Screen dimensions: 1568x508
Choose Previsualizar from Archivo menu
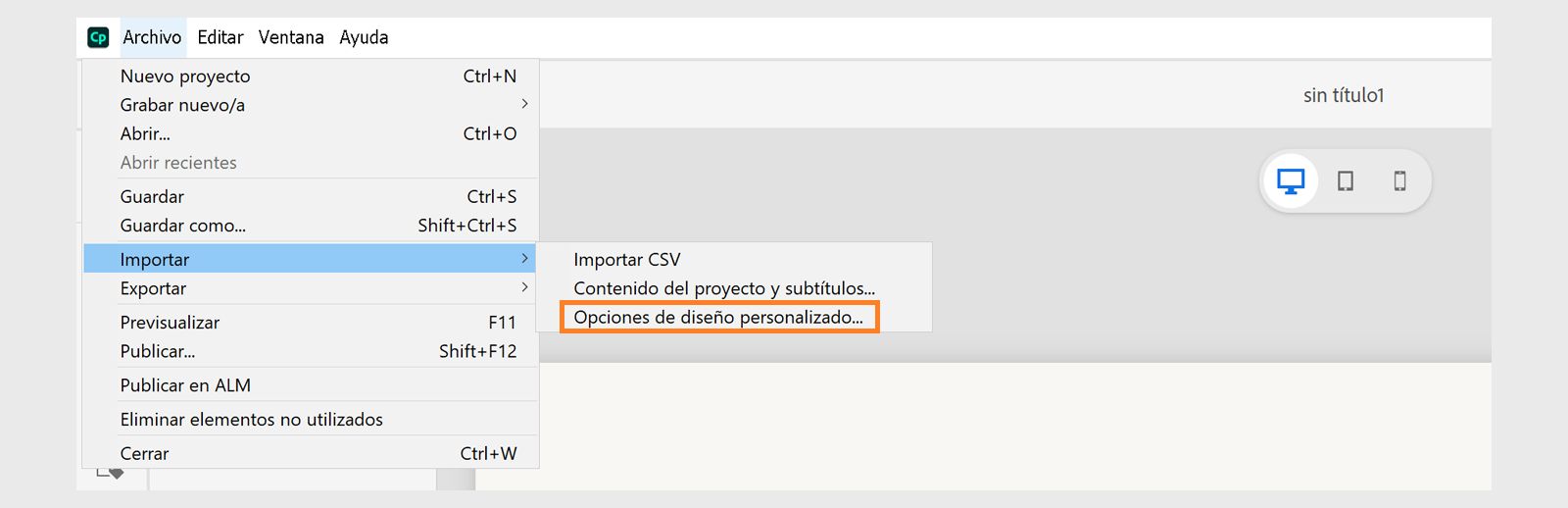tap(170, 323)
